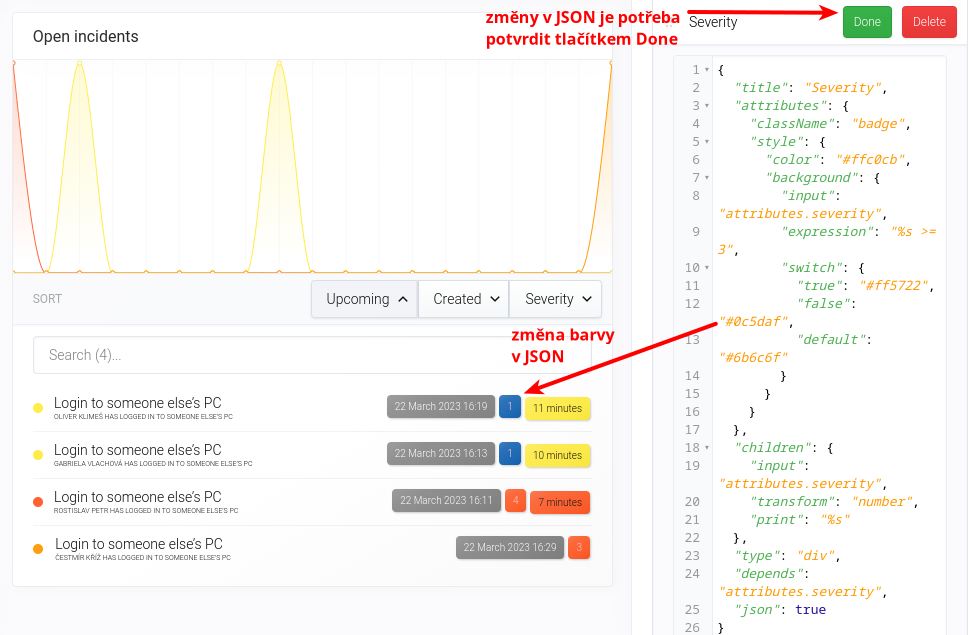Screen dimensions: 969x635
Task: Focus the Search (4) input field
Action: point(312,355)
